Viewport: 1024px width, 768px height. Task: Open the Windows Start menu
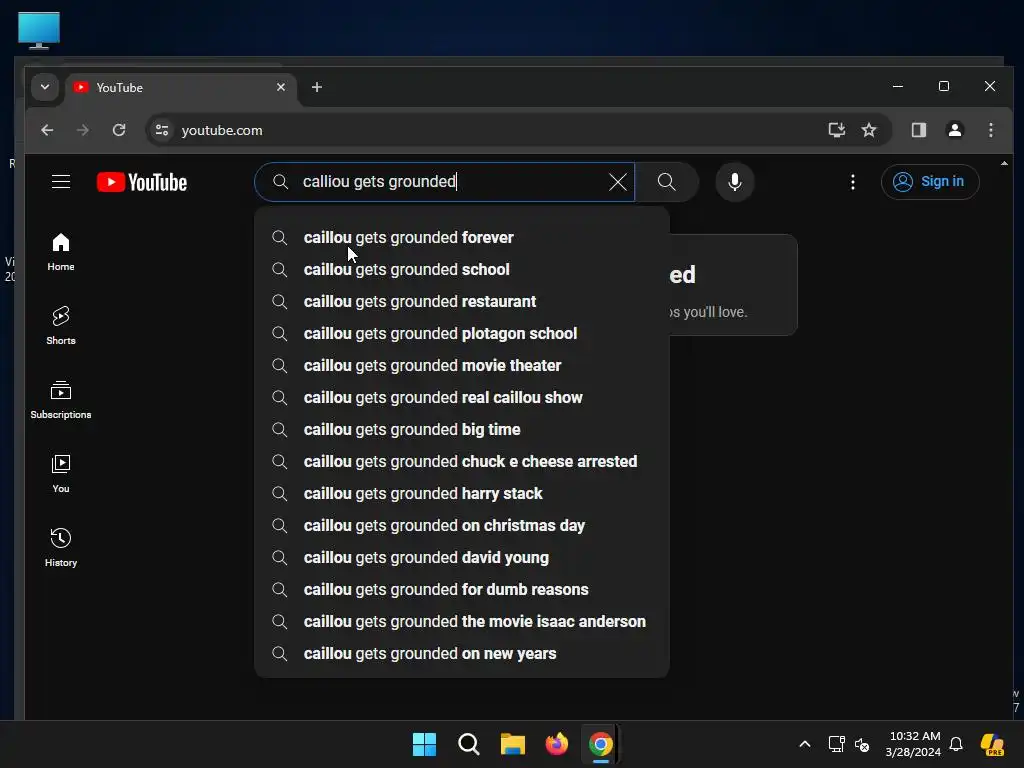424,744
